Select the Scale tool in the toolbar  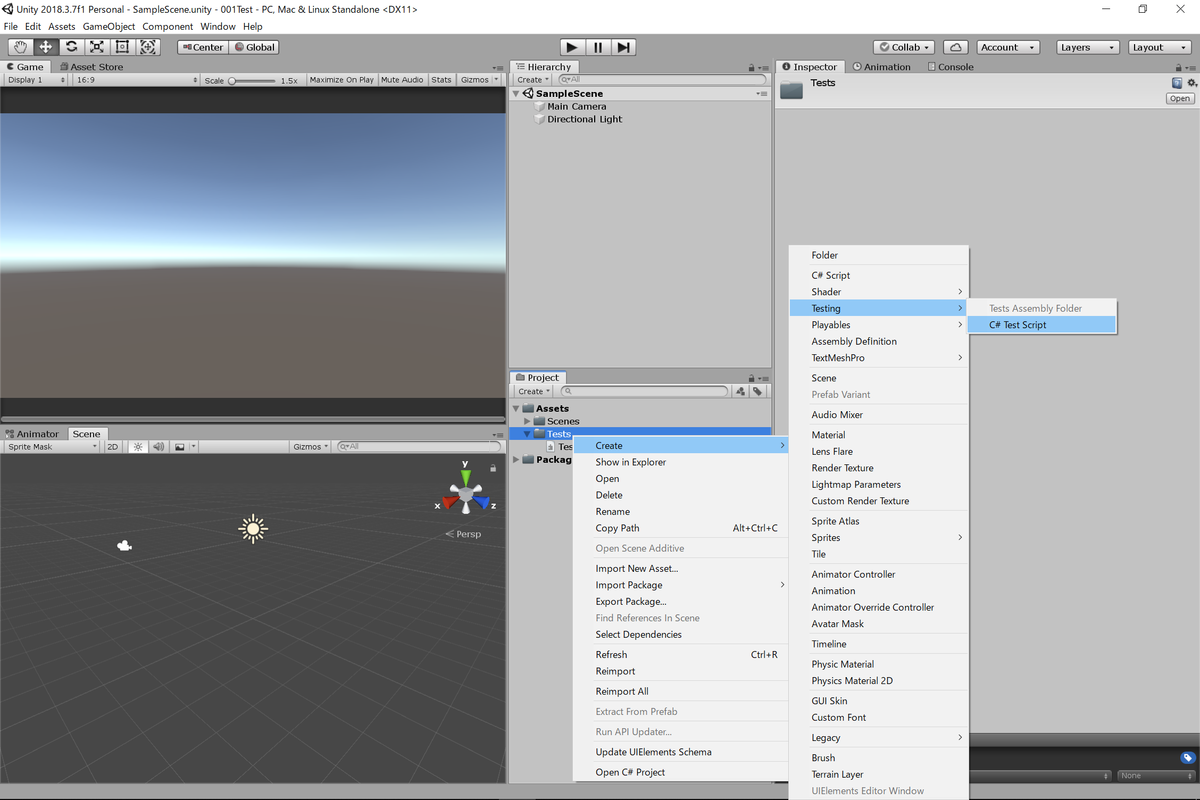[x=97, y=47]
